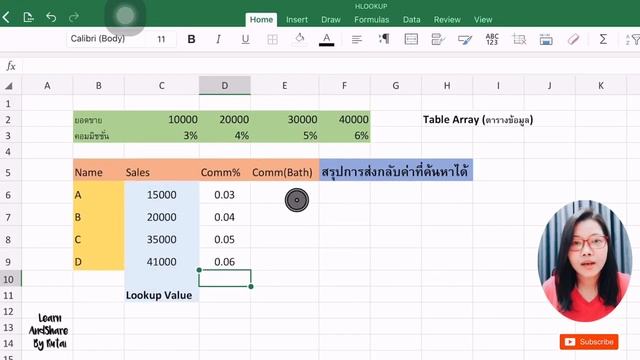Viewport: 640px width, 360px height.
Task: Open font size 11 dropdown
Action: pyautogui.click(x=162, y=39)
